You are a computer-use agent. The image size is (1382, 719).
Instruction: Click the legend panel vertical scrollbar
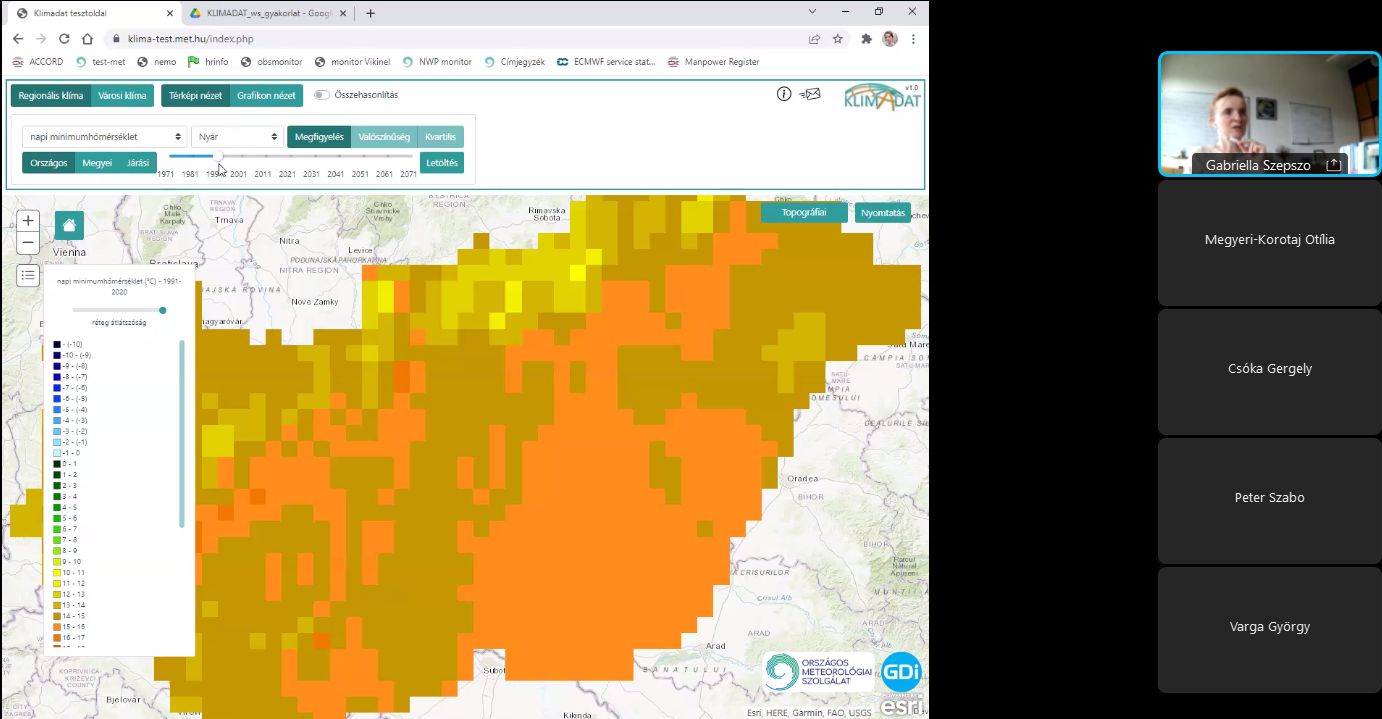182,433
